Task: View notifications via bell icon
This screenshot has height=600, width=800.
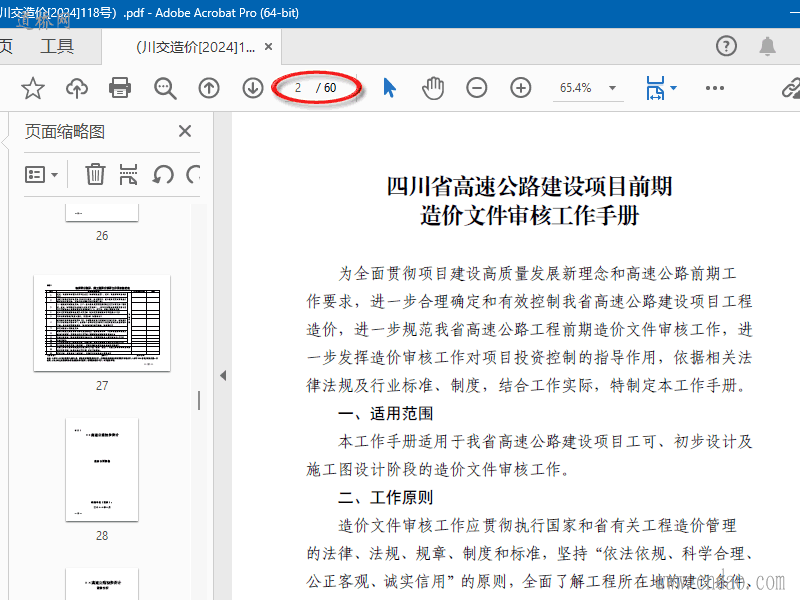Action: tap(767, 46)
